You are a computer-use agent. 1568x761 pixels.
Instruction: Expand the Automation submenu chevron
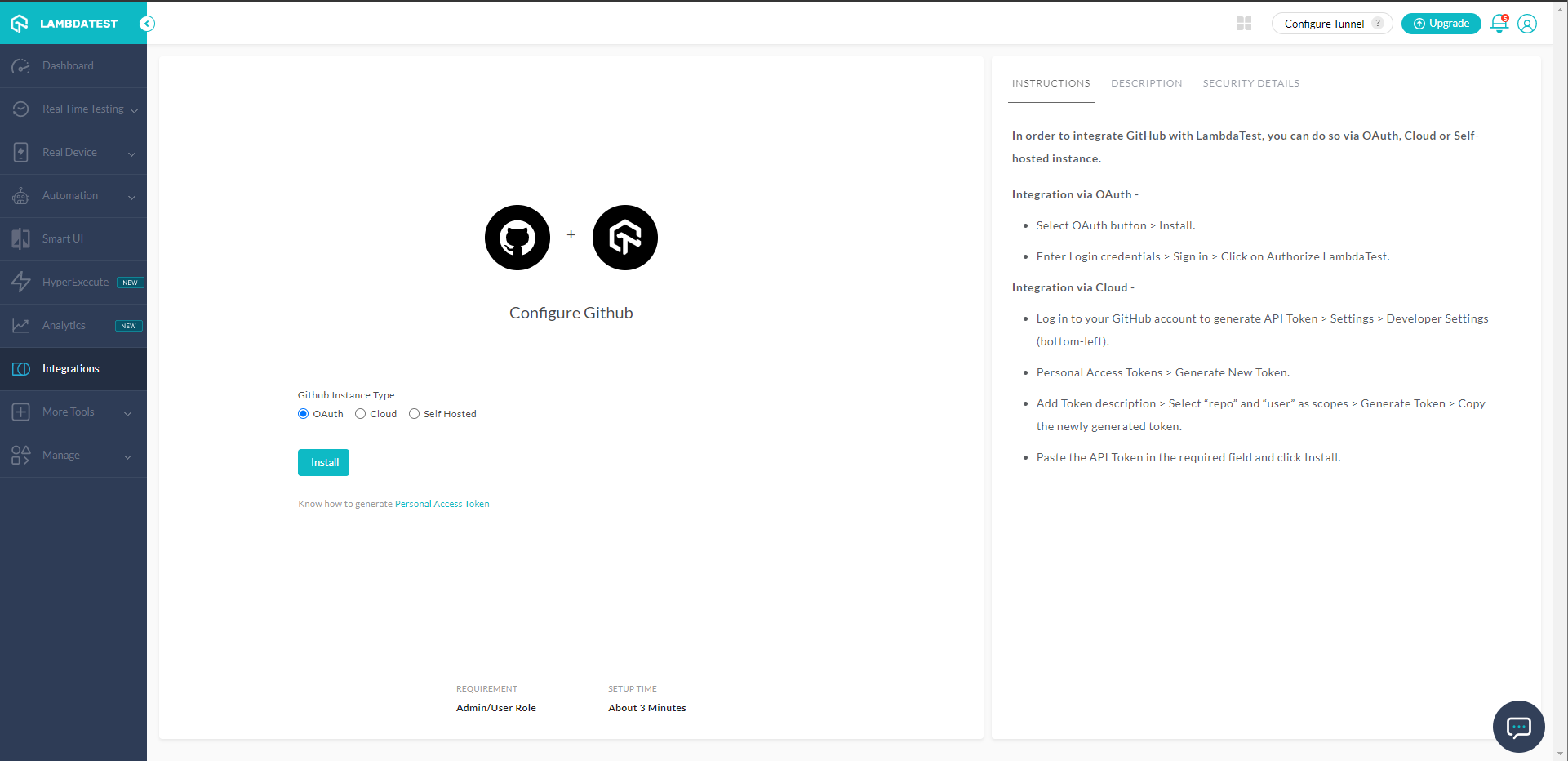pos(131,197)
